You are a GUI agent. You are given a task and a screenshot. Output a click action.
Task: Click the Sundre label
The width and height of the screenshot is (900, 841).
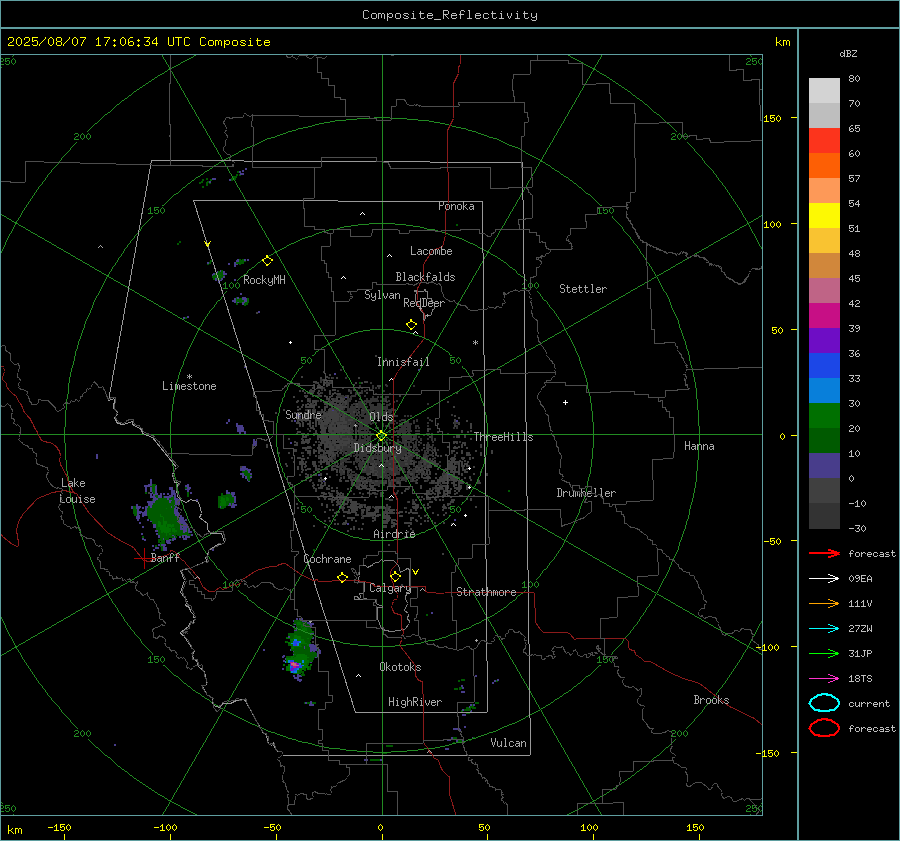(303, 414)
